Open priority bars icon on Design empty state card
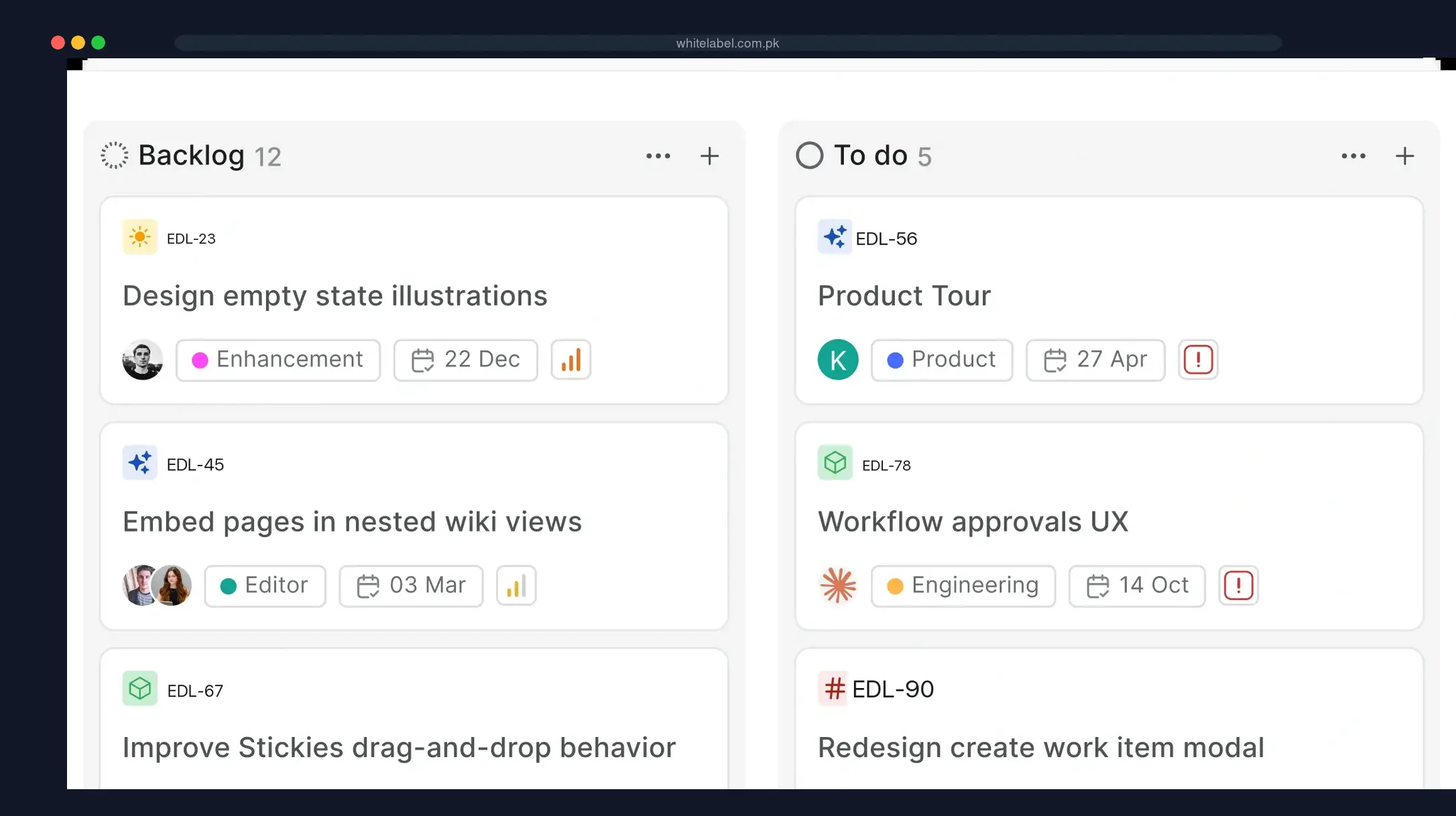1456x816 pixels. pyautogui.click(x=570, y=360)
